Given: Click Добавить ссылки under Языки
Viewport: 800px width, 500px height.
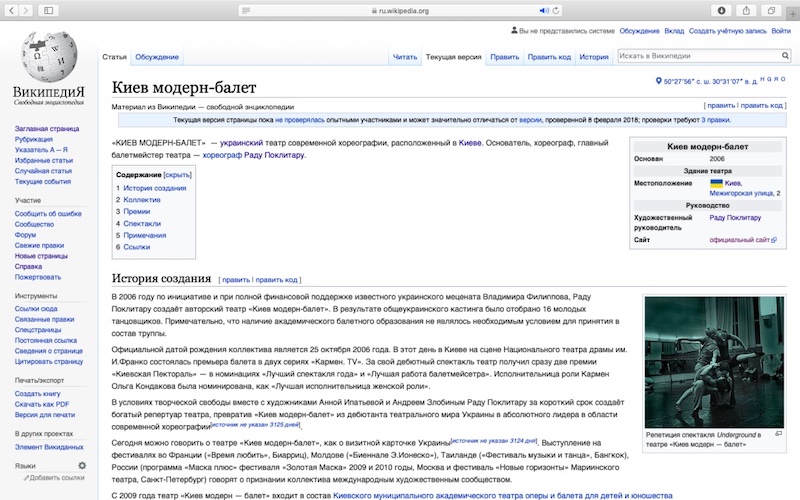Looking at the screenshot, I should click(57, 478).
